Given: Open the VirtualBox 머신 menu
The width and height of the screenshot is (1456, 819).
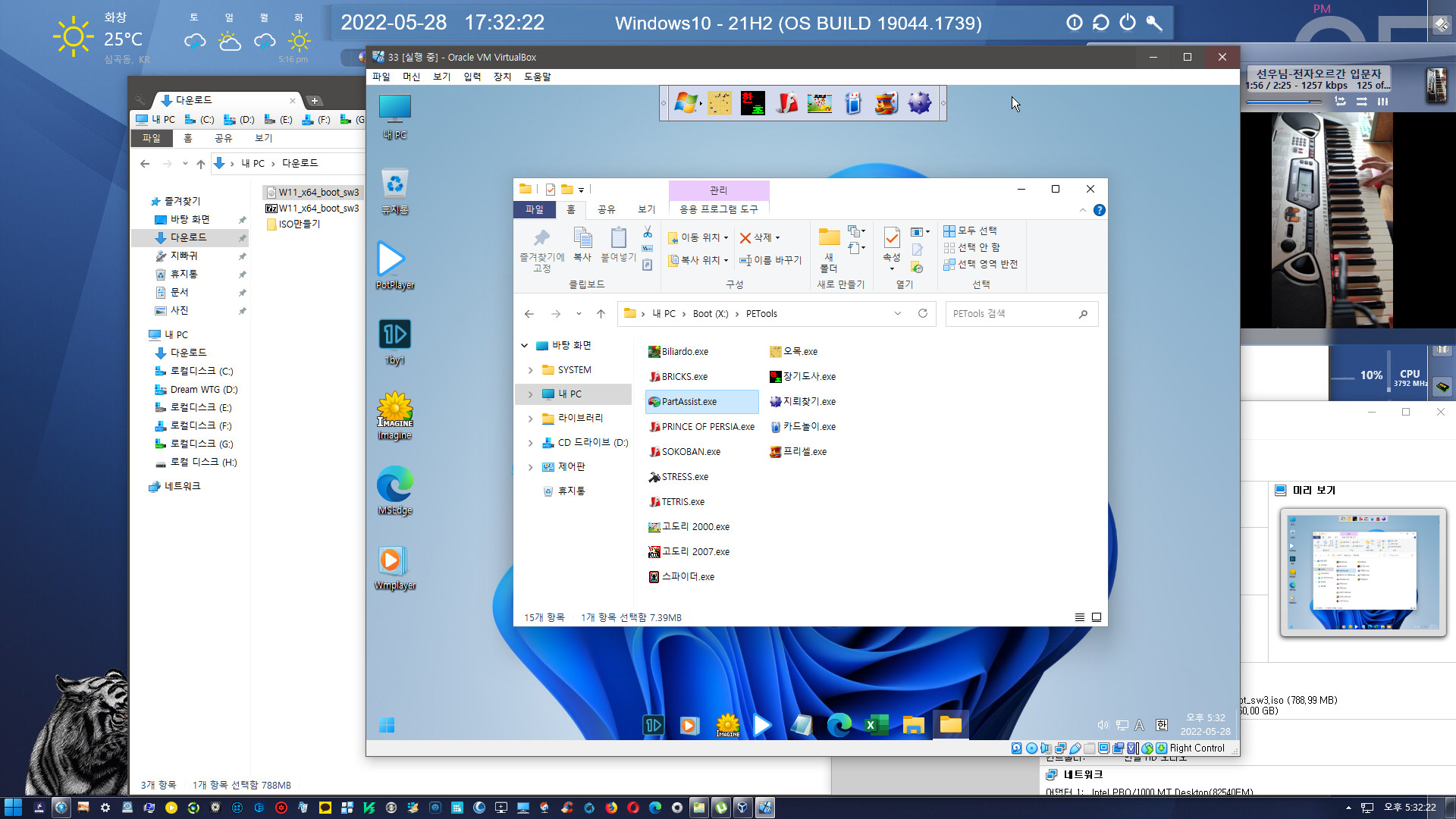Looking at the screenshot, I should pos(411,77).
